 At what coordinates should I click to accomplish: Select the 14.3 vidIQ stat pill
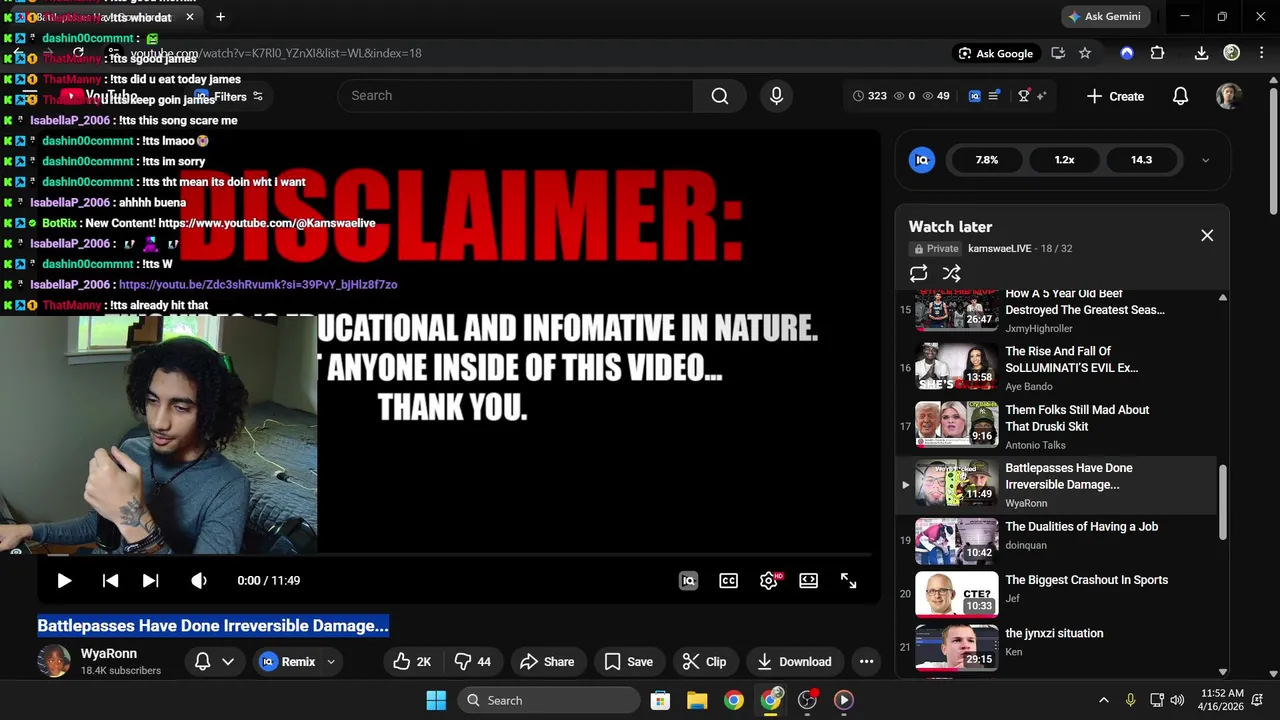1142,160
